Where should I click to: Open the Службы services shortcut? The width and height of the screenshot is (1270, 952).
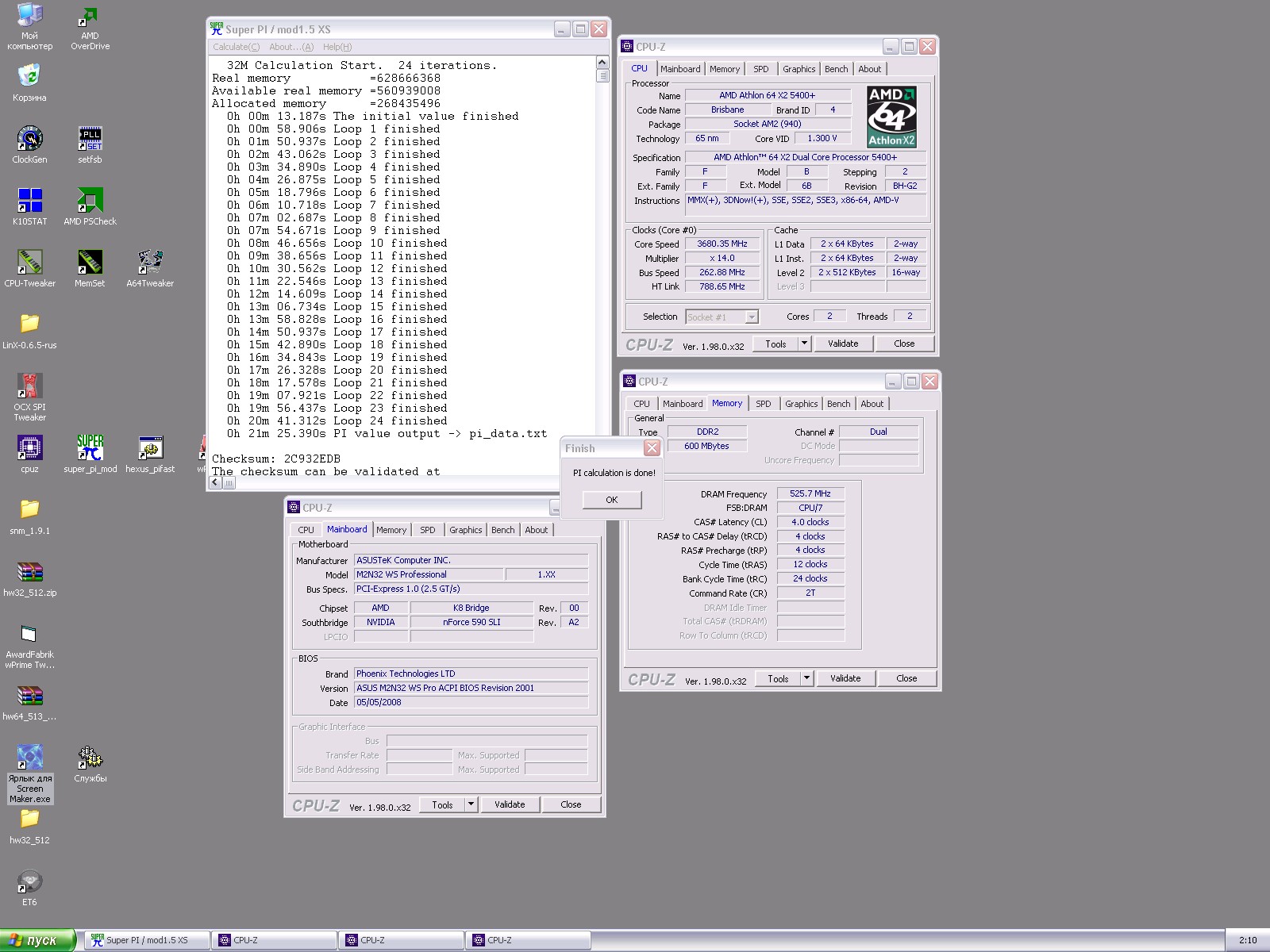tap(90, 764)
